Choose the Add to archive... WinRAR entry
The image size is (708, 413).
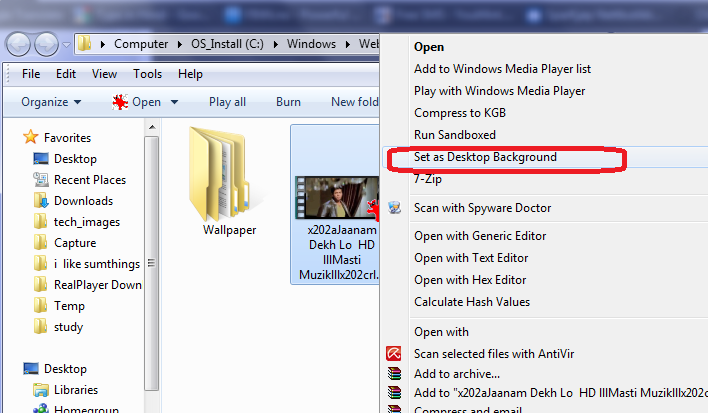click(457, 373)
